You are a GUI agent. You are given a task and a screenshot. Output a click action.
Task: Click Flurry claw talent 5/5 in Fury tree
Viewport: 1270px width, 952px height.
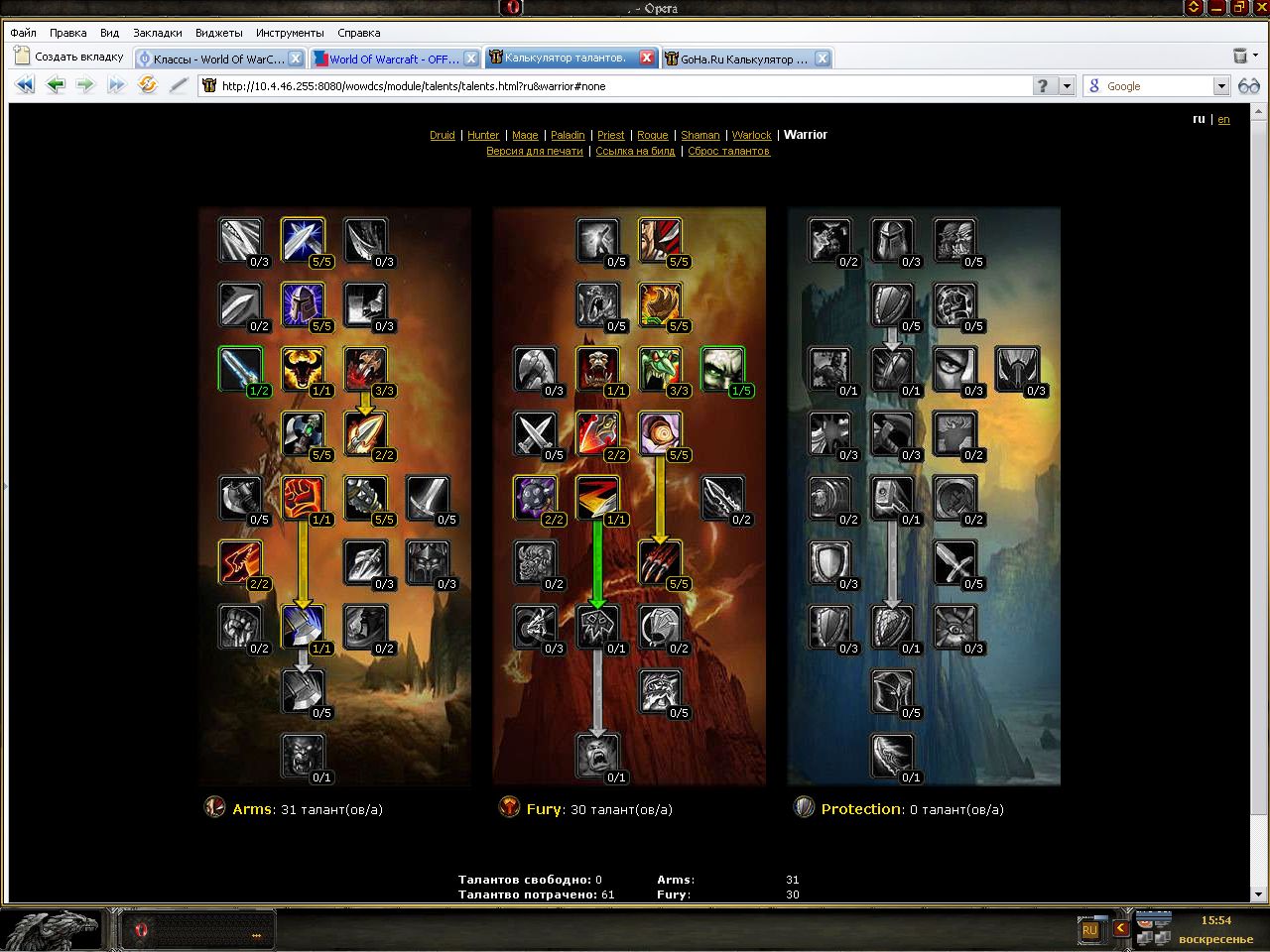(660, 563)
